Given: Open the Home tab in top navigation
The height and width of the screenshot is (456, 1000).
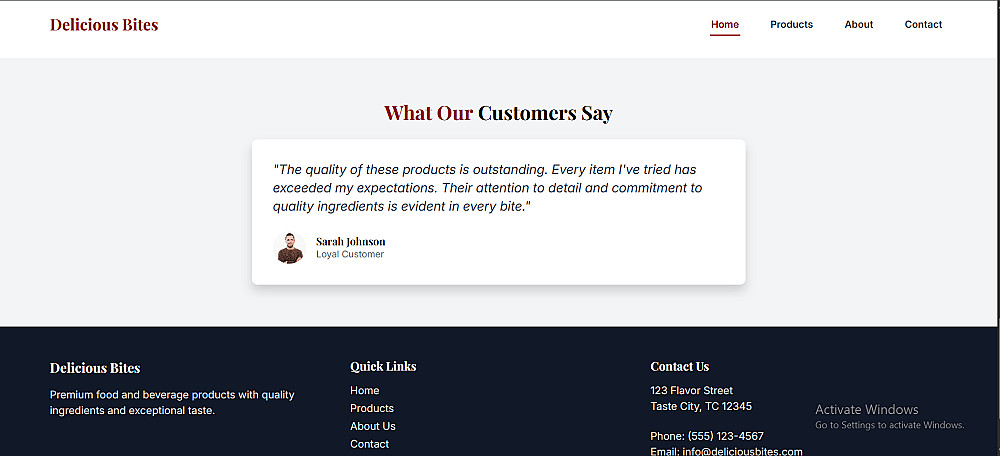Looking at the screenshot, I should pyautogui.click(x=725, y=25).
